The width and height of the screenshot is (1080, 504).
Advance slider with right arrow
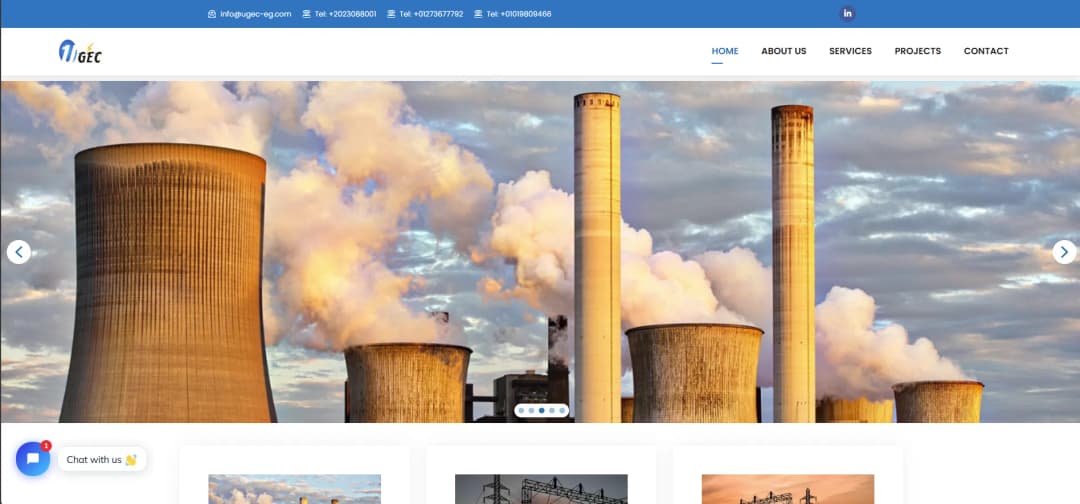(1064, 252)
